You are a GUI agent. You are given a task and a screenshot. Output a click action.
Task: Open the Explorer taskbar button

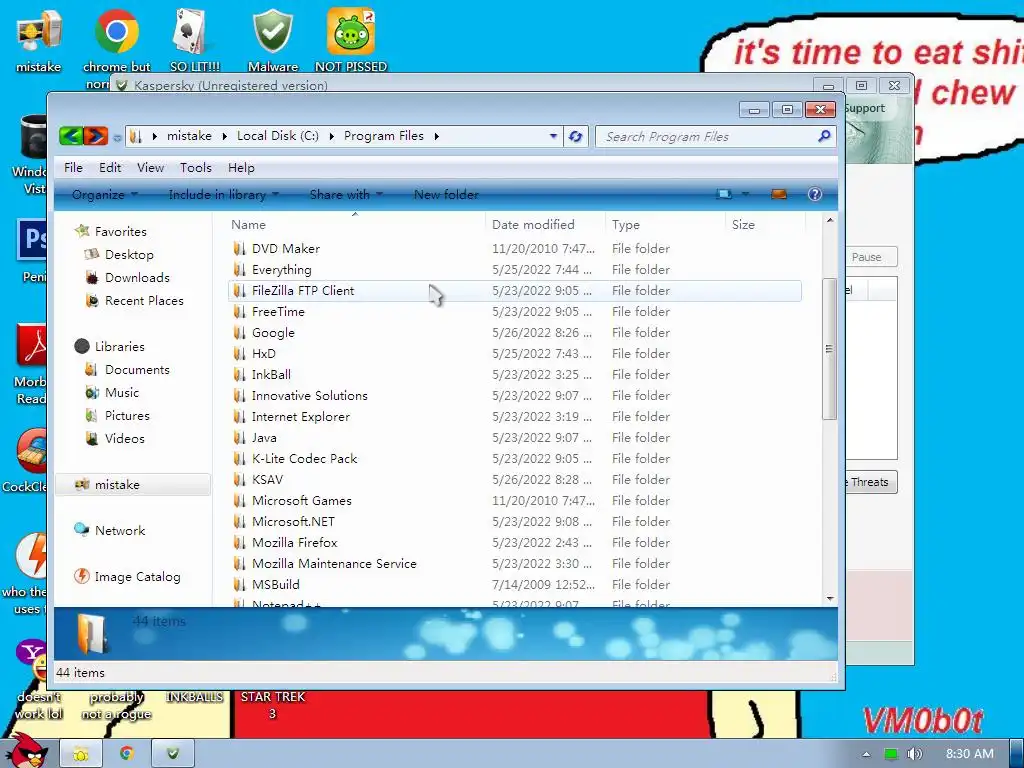(81, 754)
